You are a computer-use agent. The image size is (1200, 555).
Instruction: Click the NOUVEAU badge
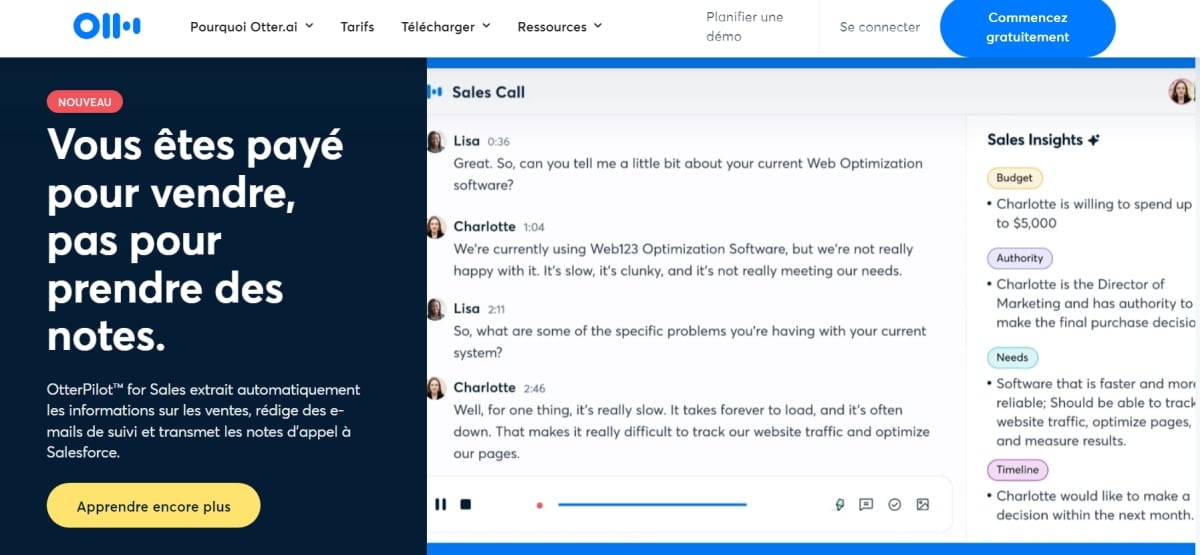click(85, 102)
